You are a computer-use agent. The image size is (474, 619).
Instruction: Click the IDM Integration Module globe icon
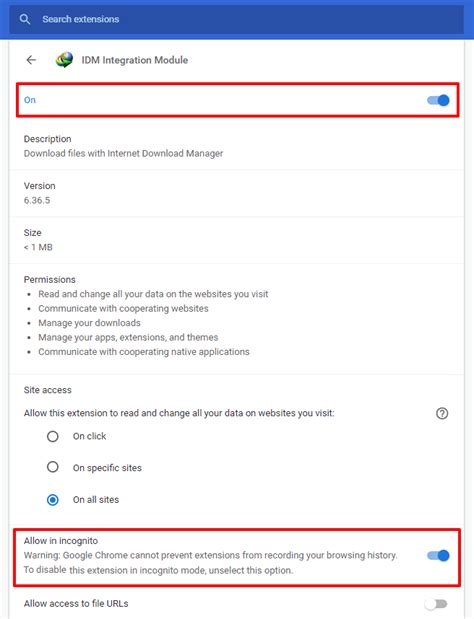64,60
